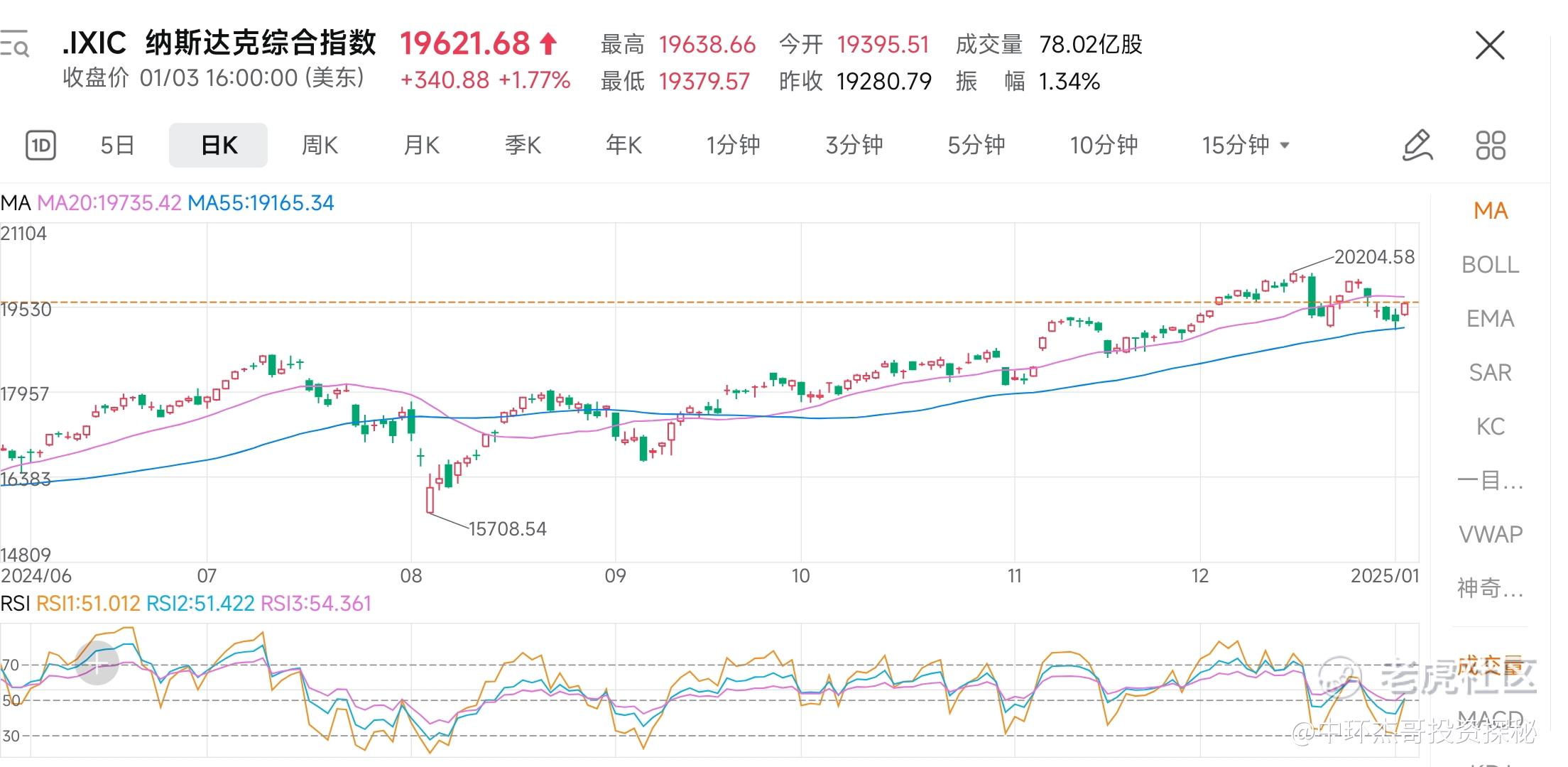Image resolution: width=1568 pixels, height=767 pixels.
Task: Click the MA20:19735.42 legend value
Action: click(109, 203)
